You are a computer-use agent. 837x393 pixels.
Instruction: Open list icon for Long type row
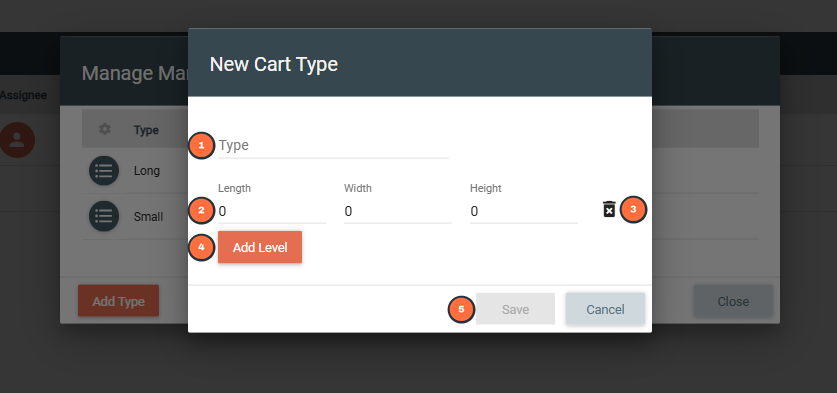point(104,171)
